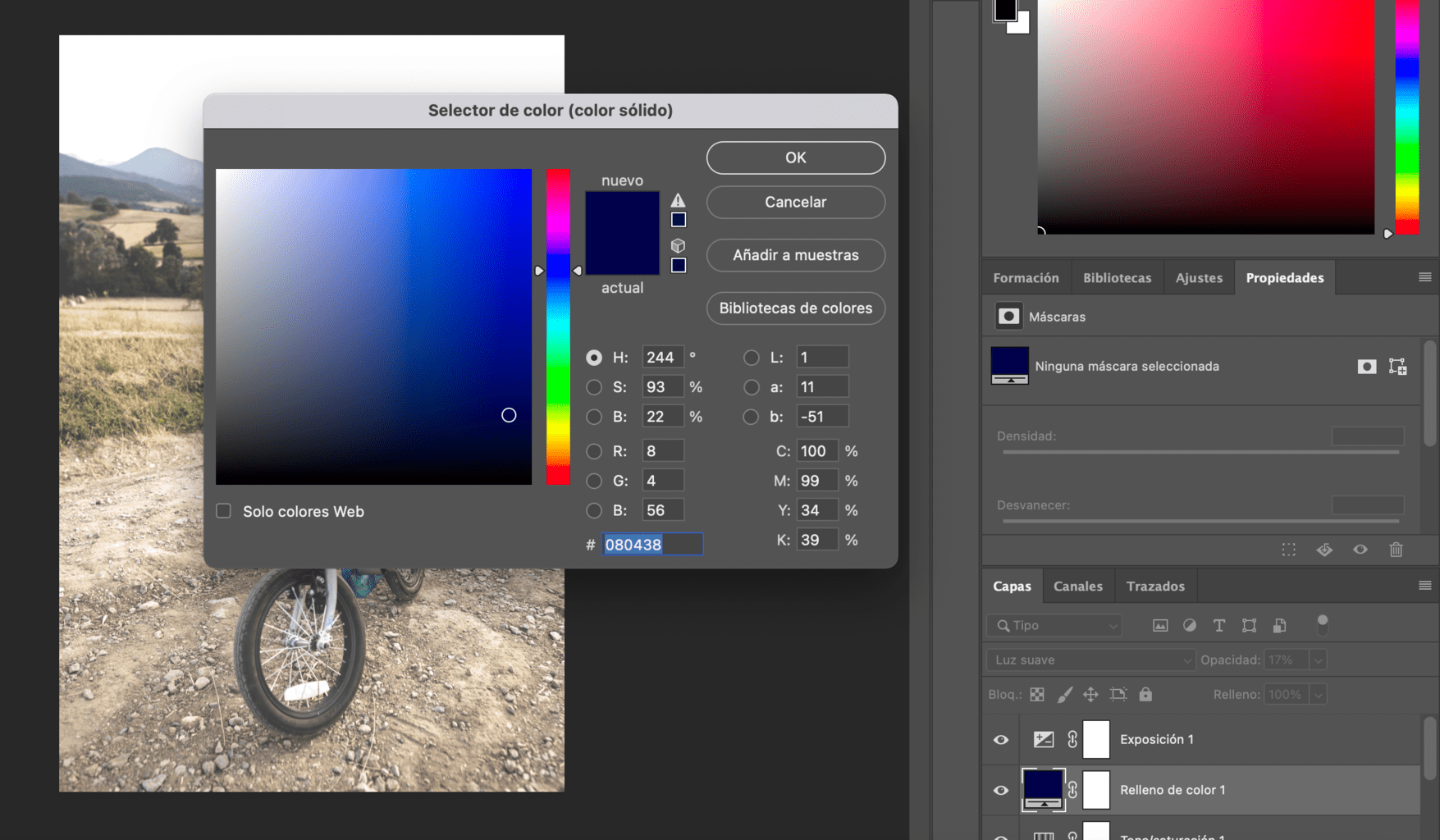
Task: Select the pixel mask icon in Properties
Action: (x=1367, y=367)
